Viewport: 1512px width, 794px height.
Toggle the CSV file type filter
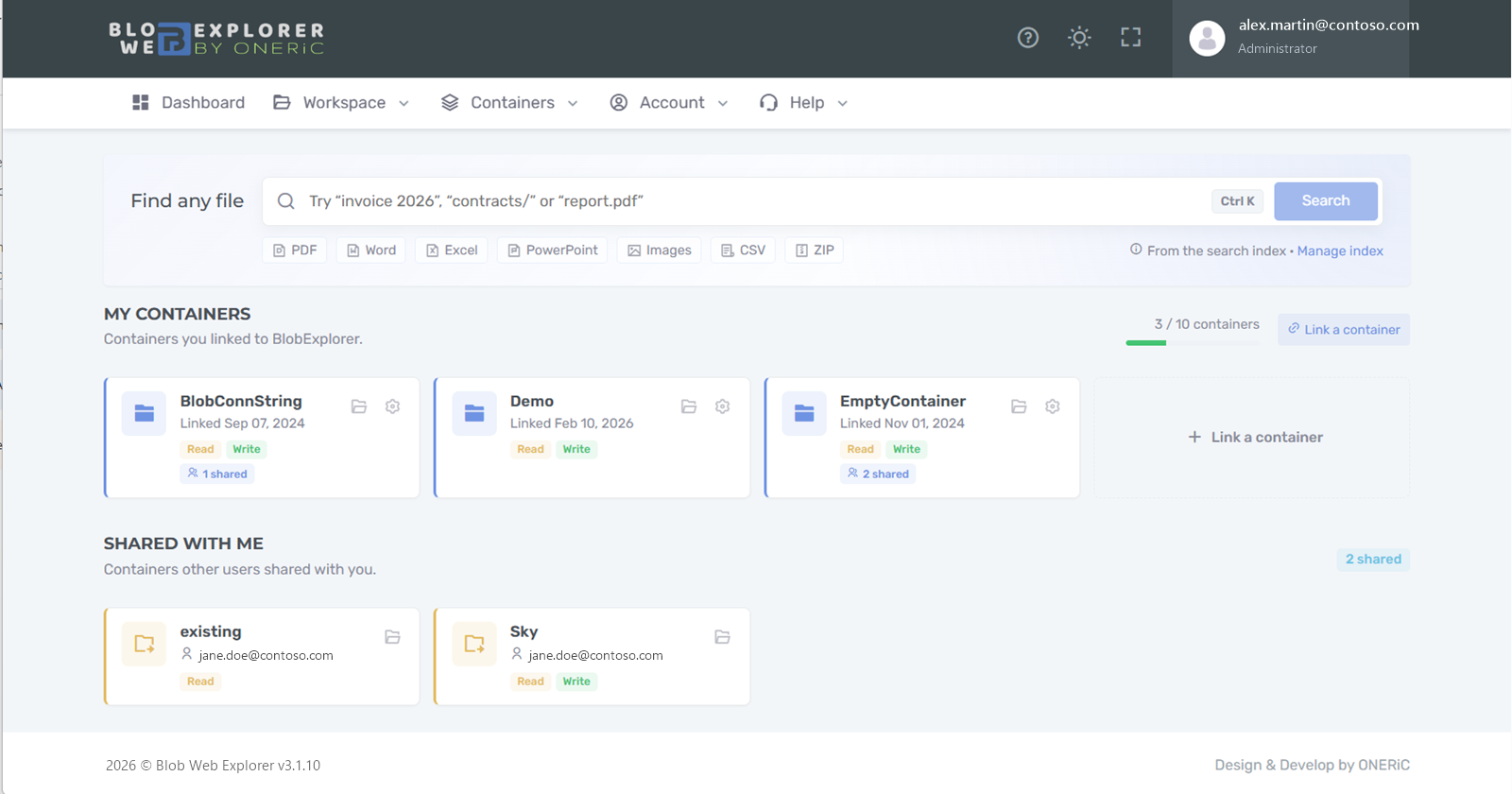point(744,250)
